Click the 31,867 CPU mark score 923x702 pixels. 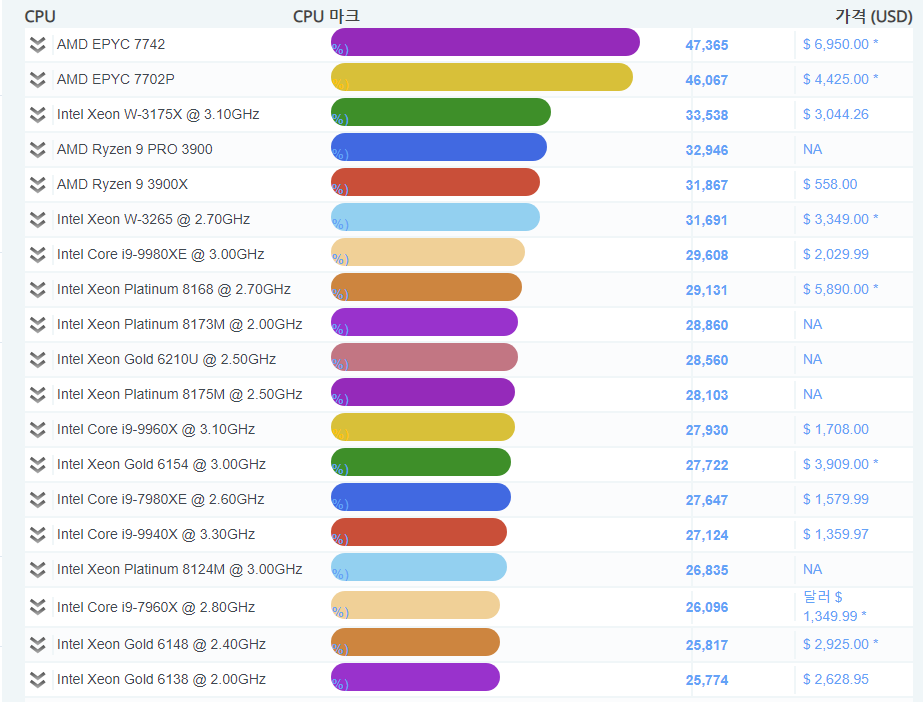tap(706, 185)
